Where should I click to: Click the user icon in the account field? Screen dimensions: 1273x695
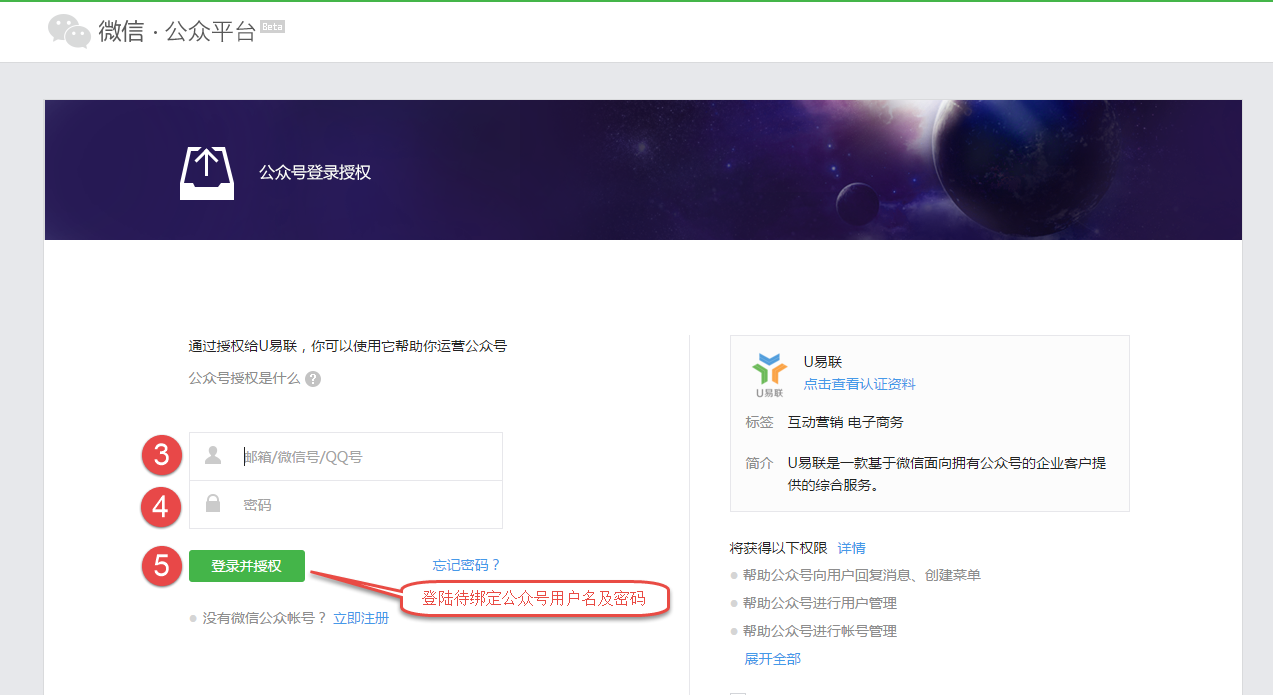click(212, 455)
